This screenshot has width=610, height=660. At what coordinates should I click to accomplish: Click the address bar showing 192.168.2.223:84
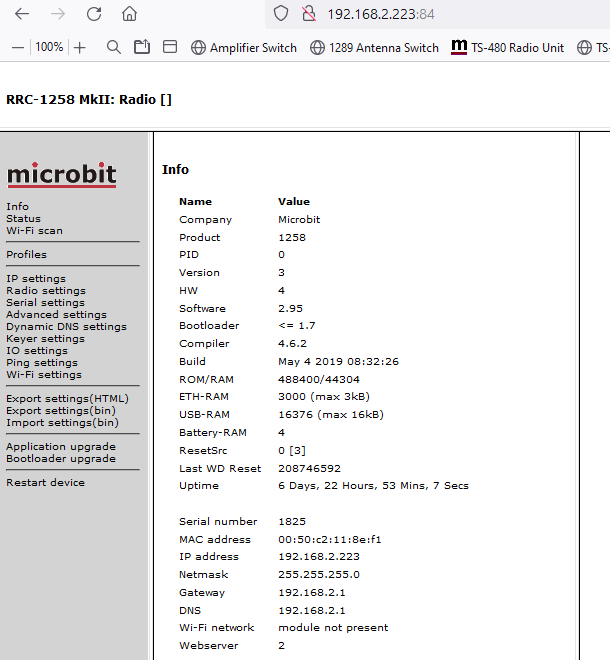coord(381,14)
